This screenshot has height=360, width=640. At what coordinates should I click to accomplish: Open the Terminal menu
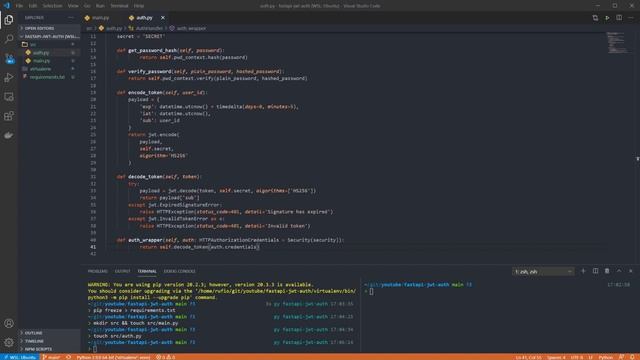tap(119, 6)
